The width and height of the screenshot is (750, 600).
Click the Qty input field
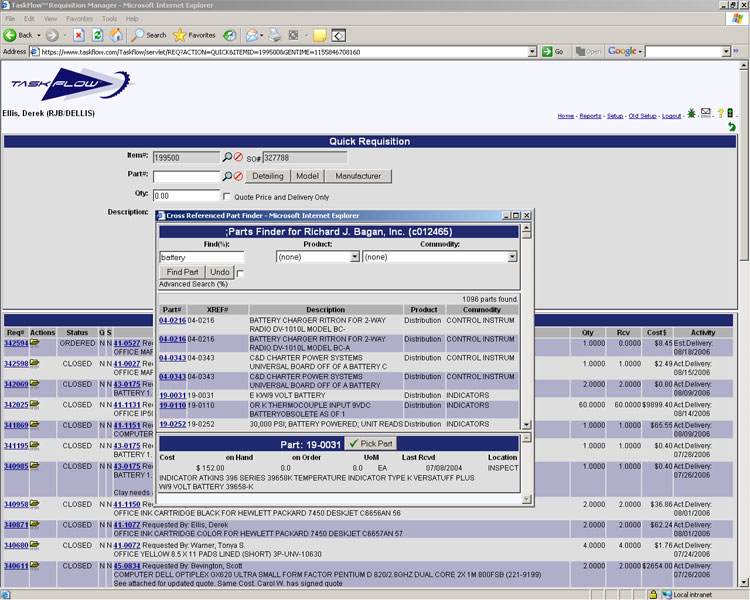point(186,196)
